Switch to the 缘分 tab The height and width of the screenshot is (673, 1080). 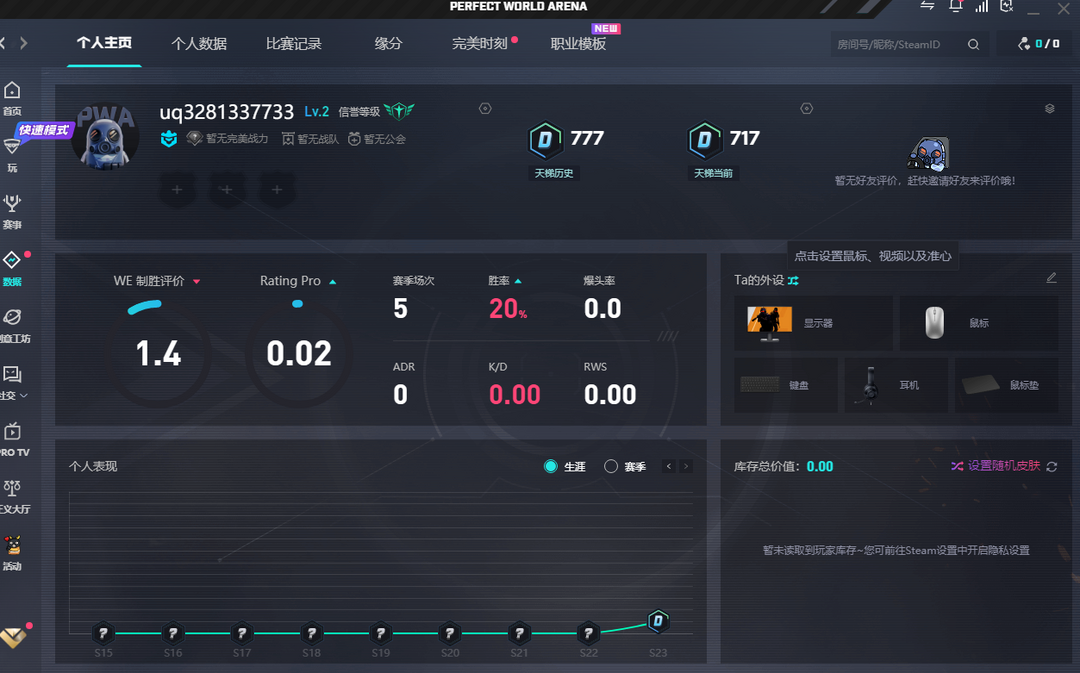pyautogui.click(x=388, y=43)
